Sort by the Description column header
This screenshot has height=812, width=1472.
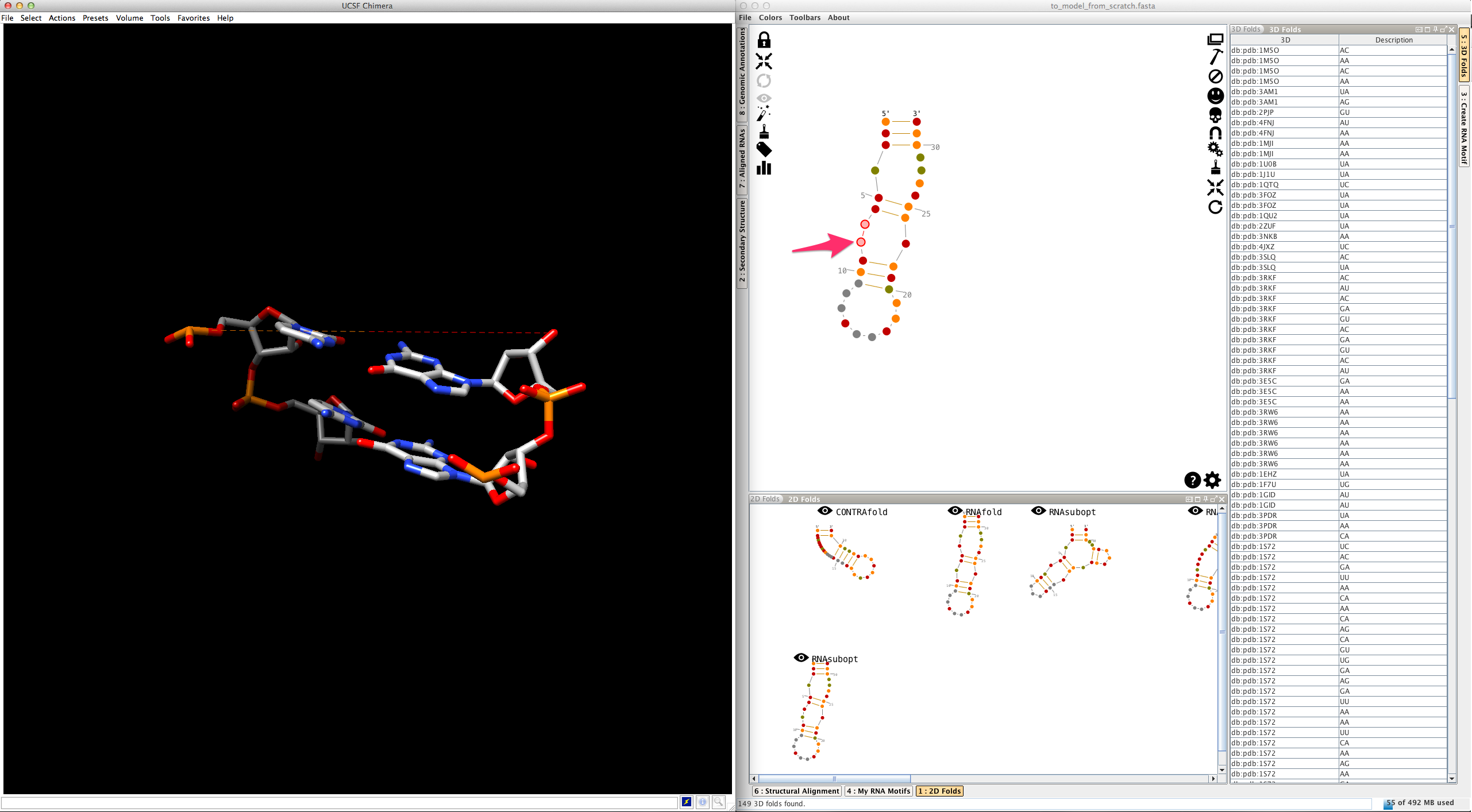[x=1393, y=40]
